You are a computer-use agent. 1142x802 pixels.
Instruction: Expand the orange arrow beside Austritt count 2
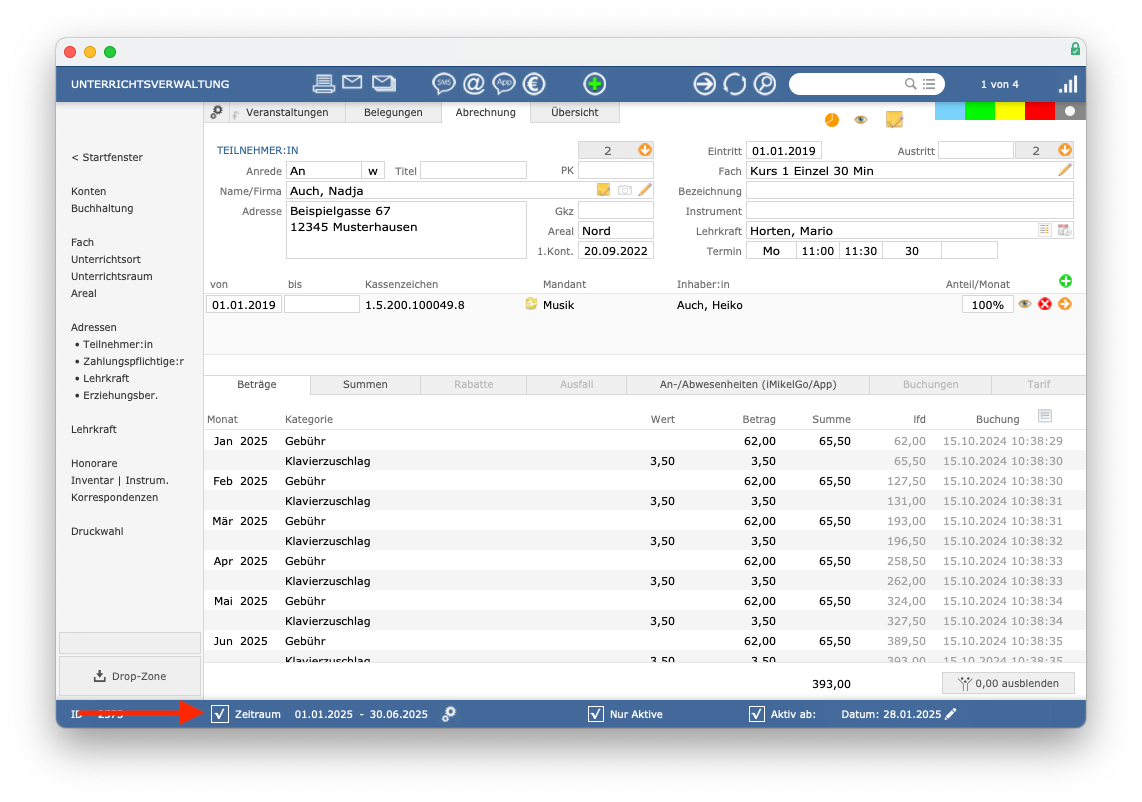[1065, 149]
